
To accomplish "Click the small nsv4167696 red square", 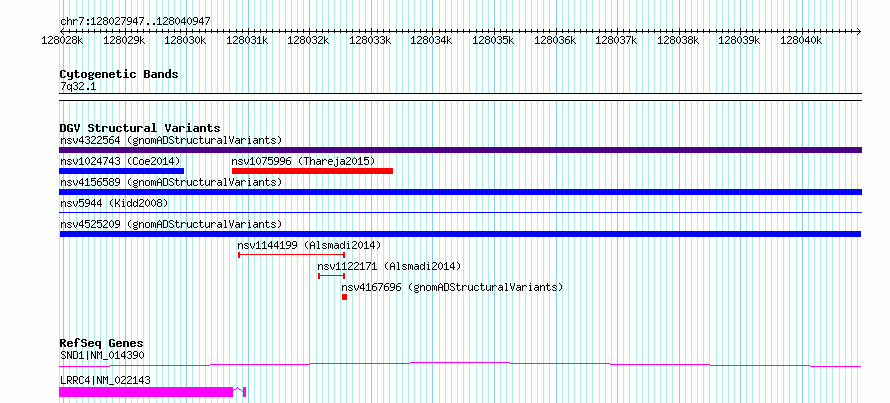I will coord(345,297).
